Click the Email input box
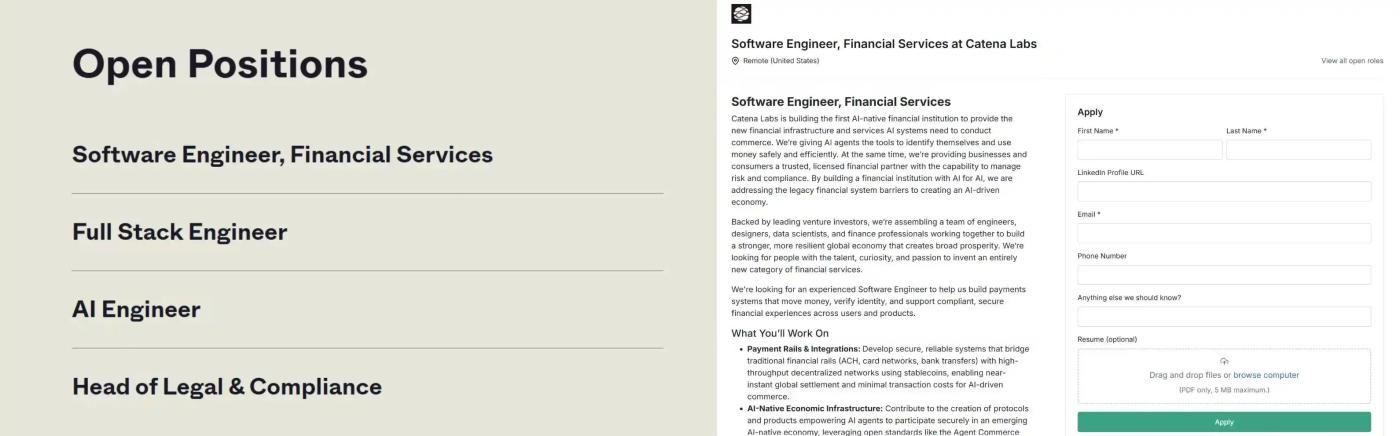 pyautogui.click(x=1224, y=233)
